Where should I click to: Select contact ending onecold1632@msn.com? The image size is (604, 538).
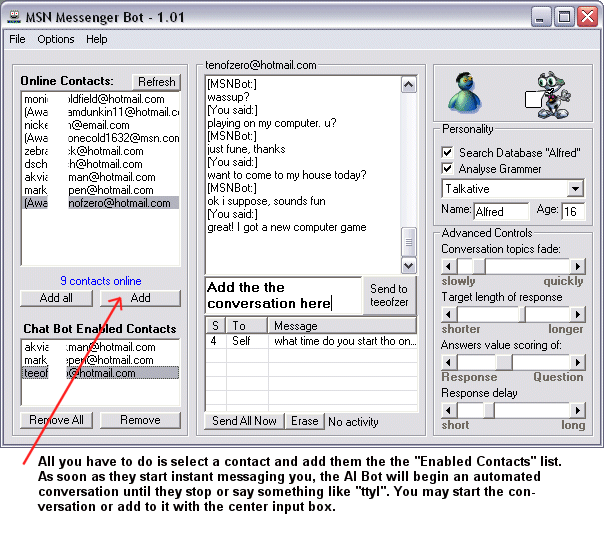click(101, 138)
